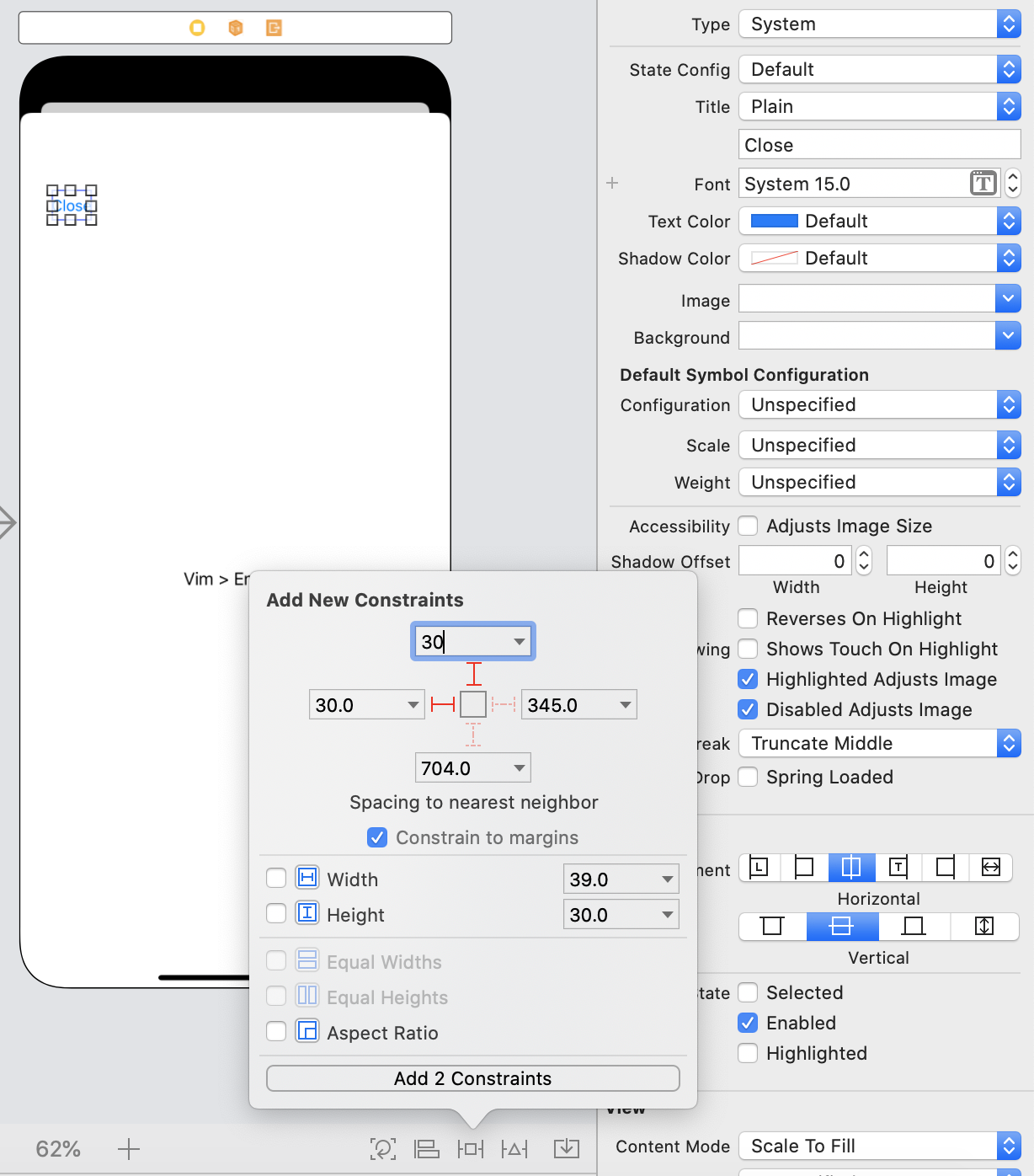Enable the Aspect Ratio checkbox
1034x1176 pixels.
276,1031
